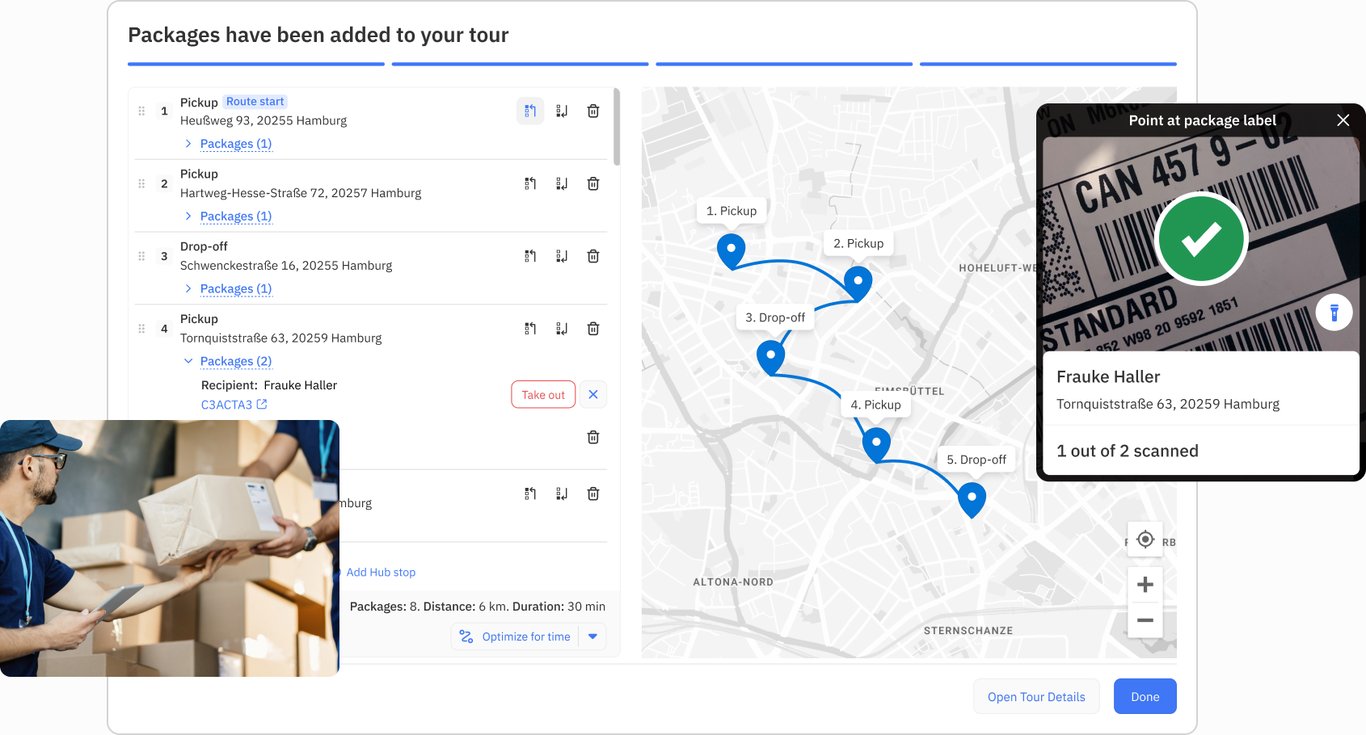Set Schwenckestraße 16 as route end
This screenshot has height=735, width=1366.
pyautogui.click(x=562, y=256)
